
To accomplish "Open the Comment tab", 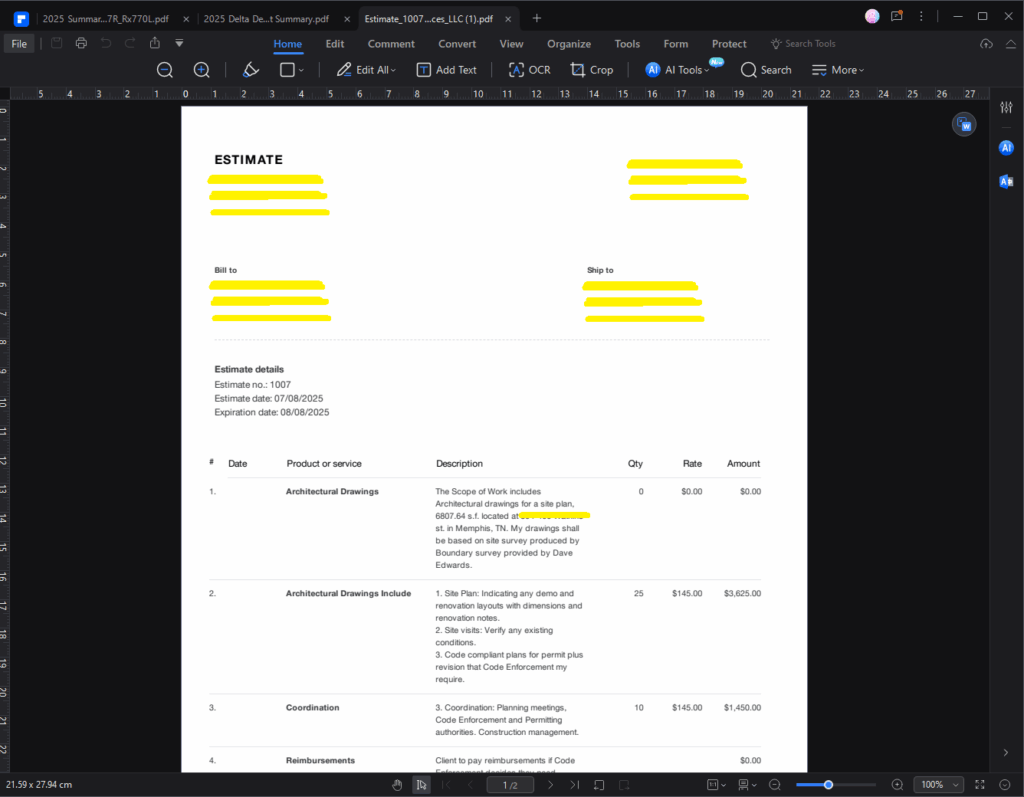I will click(391, 44).
